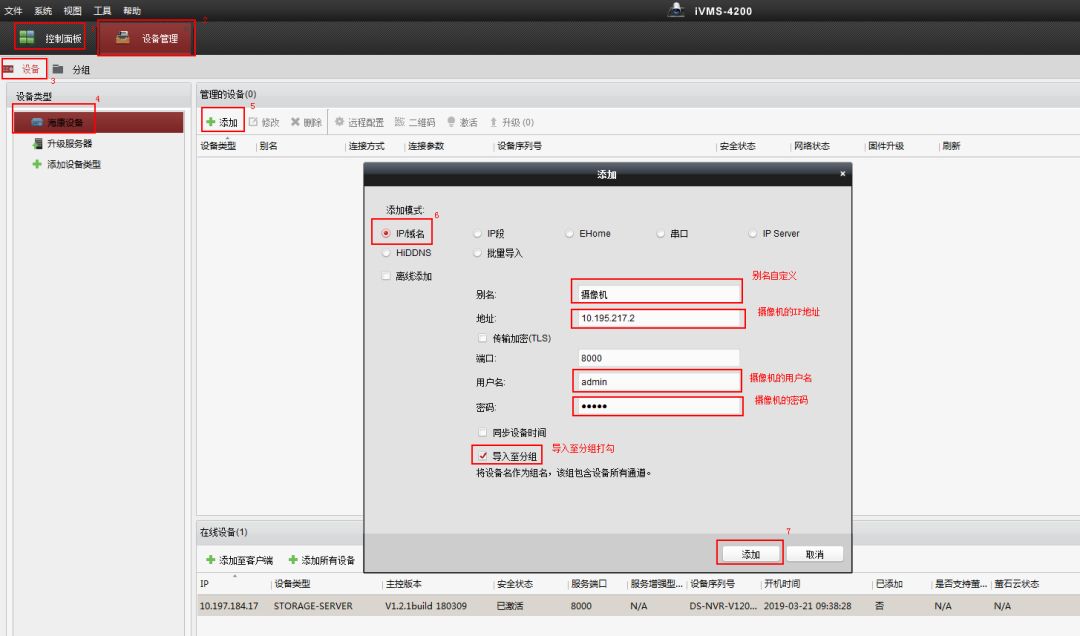Open the 视图 menu
The image size is (1080, 636).
point(72,10)
